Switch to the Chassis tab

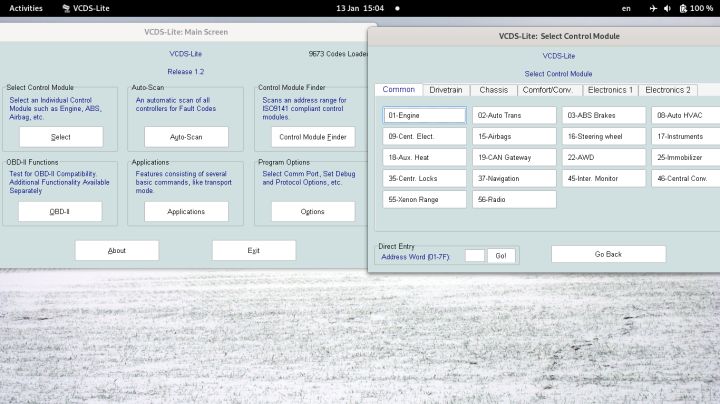point(494,90)
